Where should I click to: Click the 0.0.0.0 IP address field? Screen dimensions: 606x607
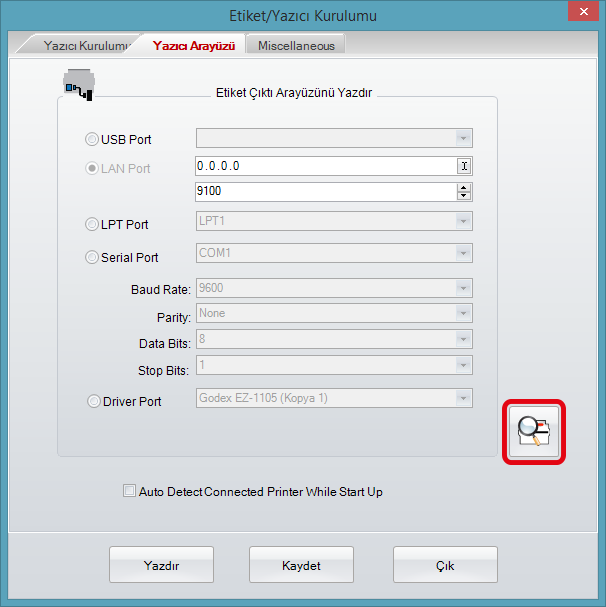325,166
